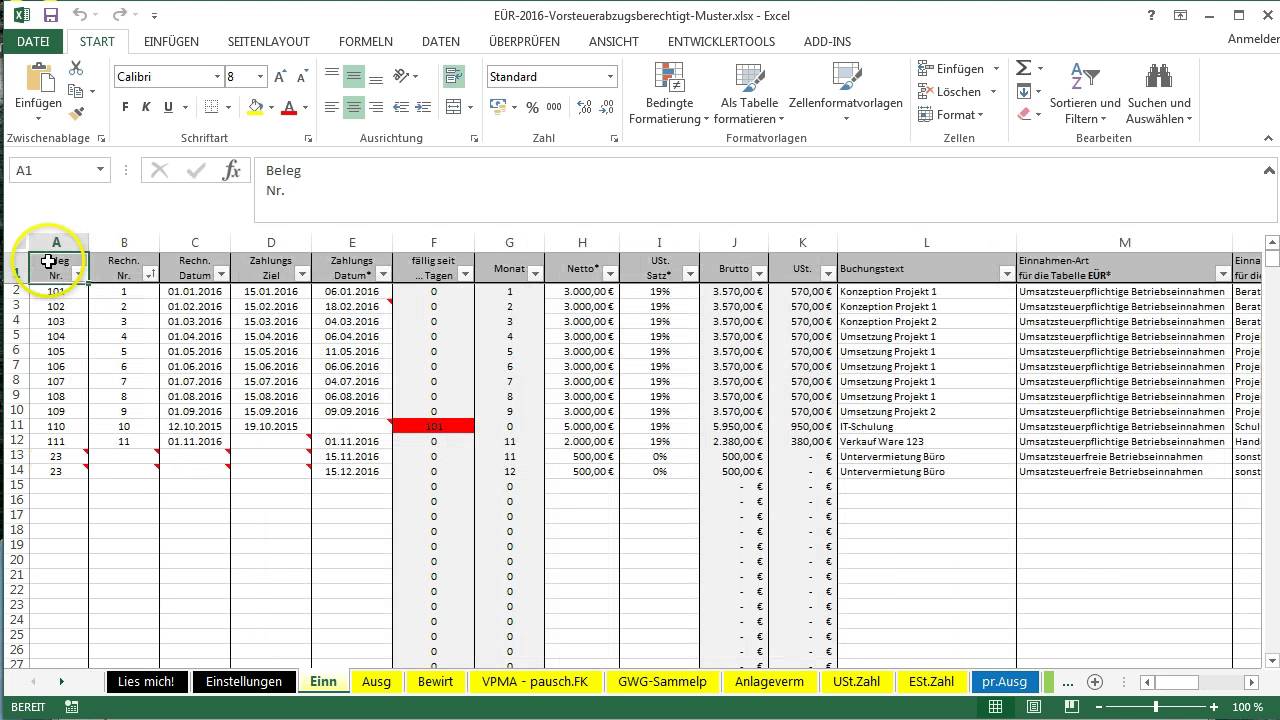Open Bedingte Formatierung menu
Screen dimensions: 1280x720
669,94
